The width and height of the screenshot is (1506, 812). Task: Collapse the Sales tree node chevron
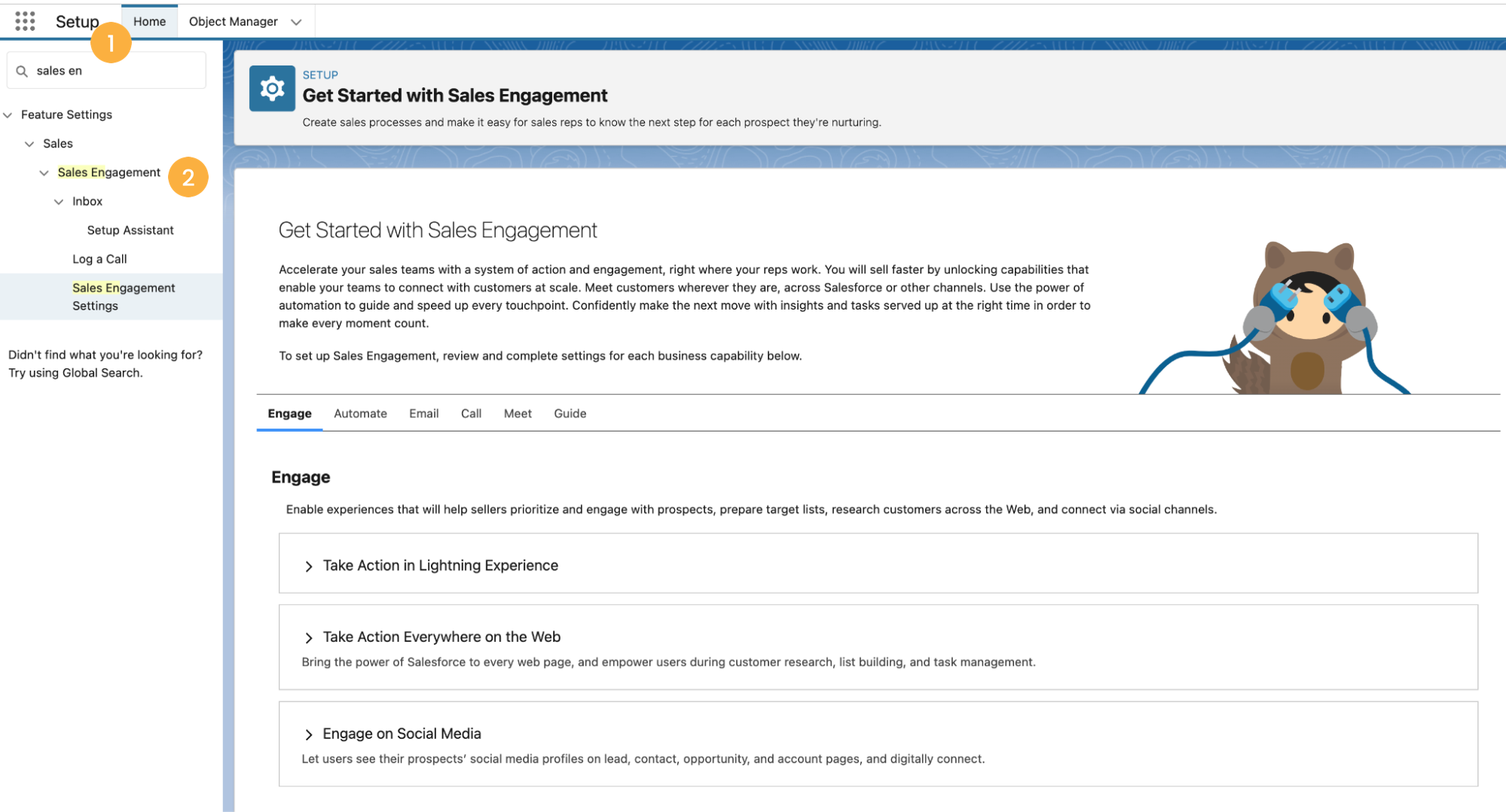pos(29,144)
